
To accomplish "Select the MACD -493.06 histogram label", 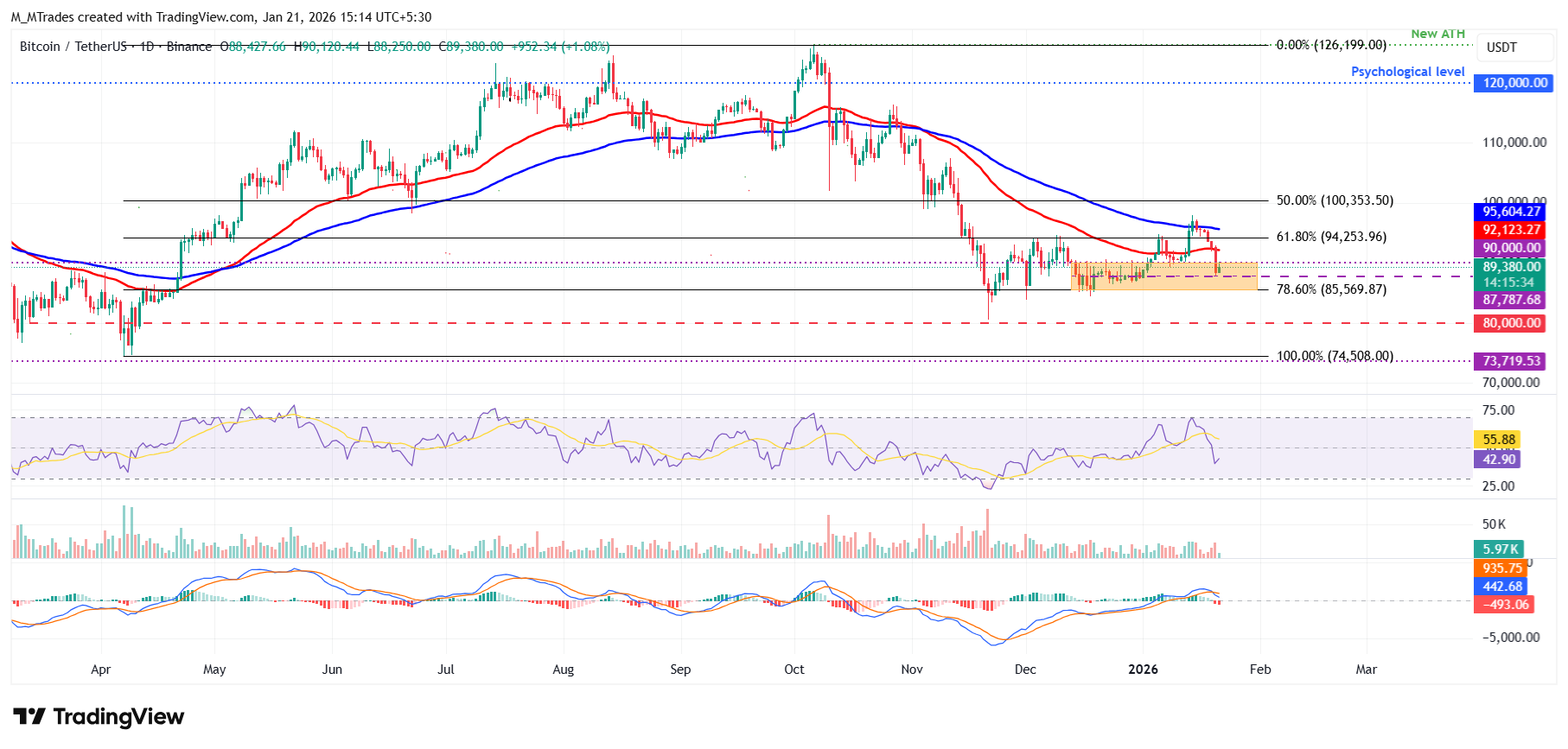I will point(1505,605).
